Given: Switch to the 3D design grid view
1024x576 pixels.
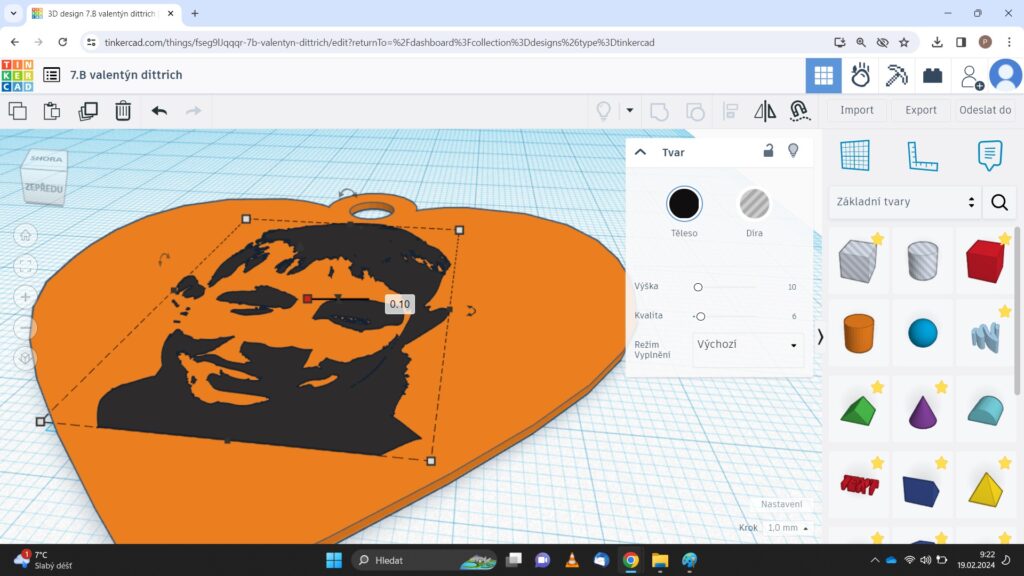Looking at the screenshot, I should (x=823, y=75).
